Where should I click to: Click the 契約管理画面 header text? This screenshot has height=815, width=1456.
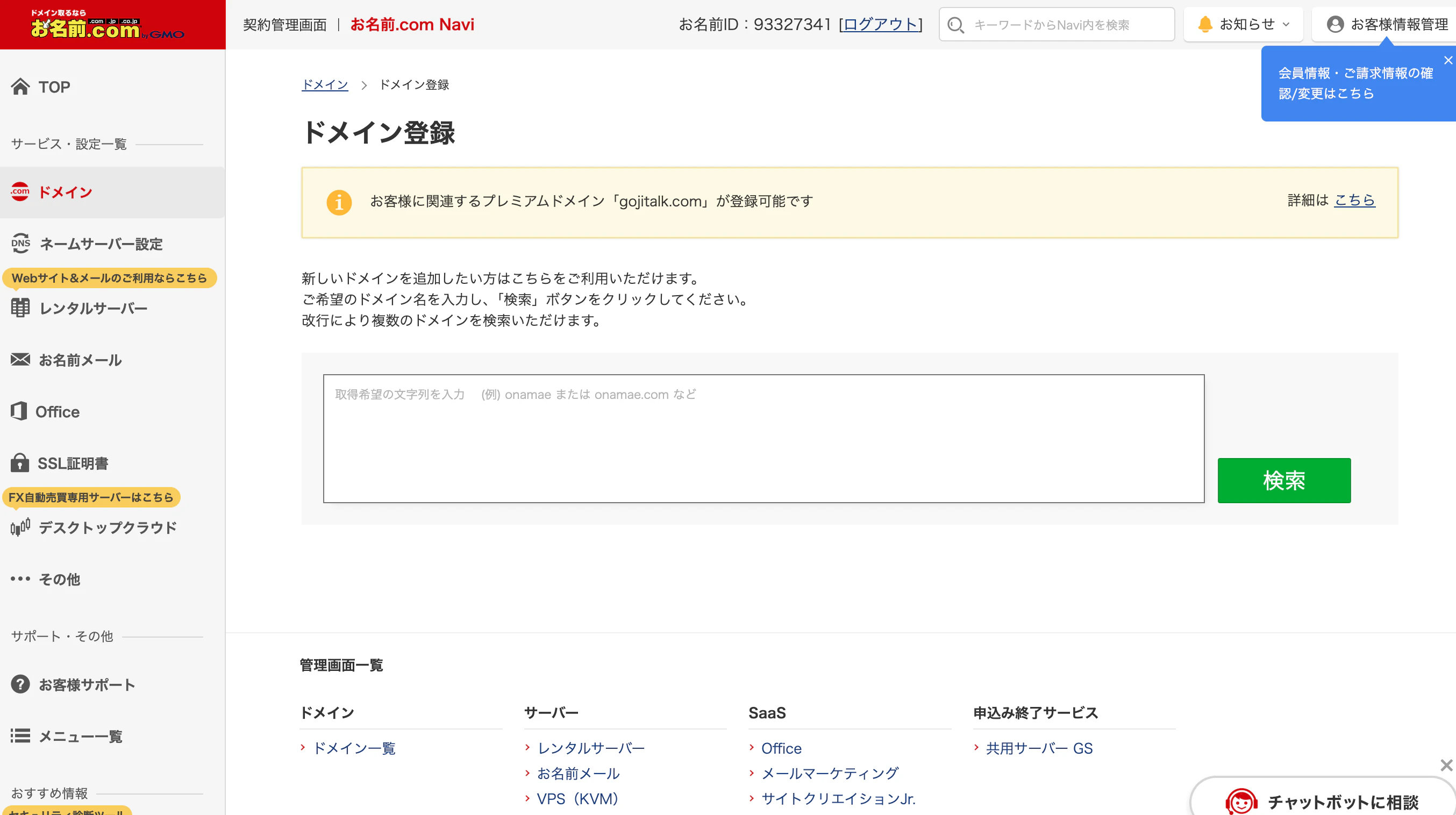point(285,25)
